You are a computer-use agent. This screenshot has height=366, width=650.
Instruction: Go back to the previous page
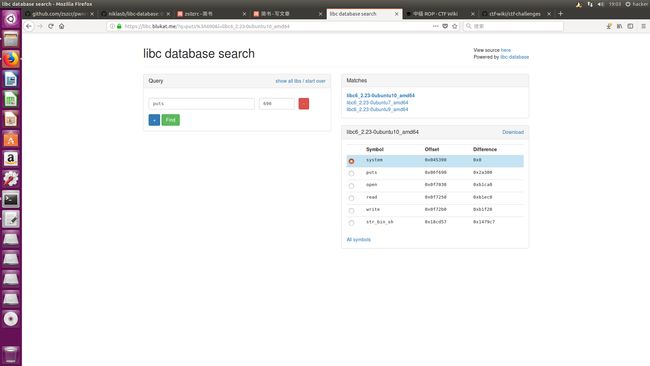29,26
